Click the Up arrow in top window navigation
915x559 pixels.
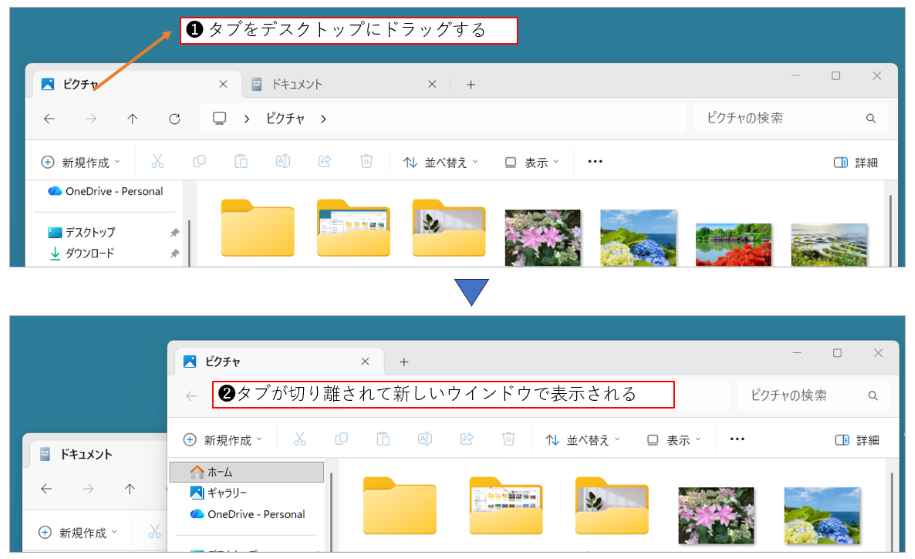tap(132, 119)
